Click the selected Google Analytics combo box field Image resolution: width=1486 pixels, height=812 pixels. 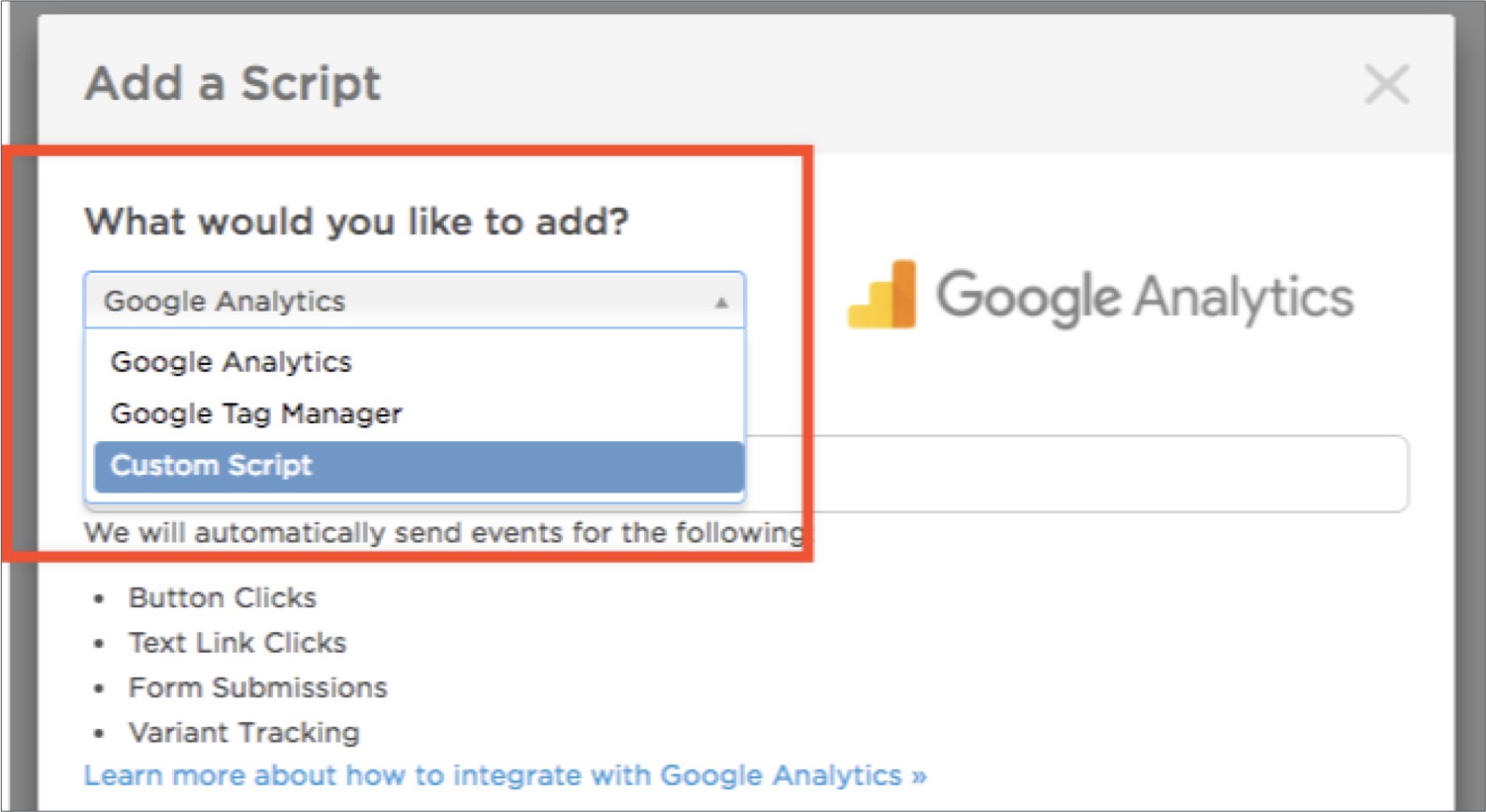(415, 301)
